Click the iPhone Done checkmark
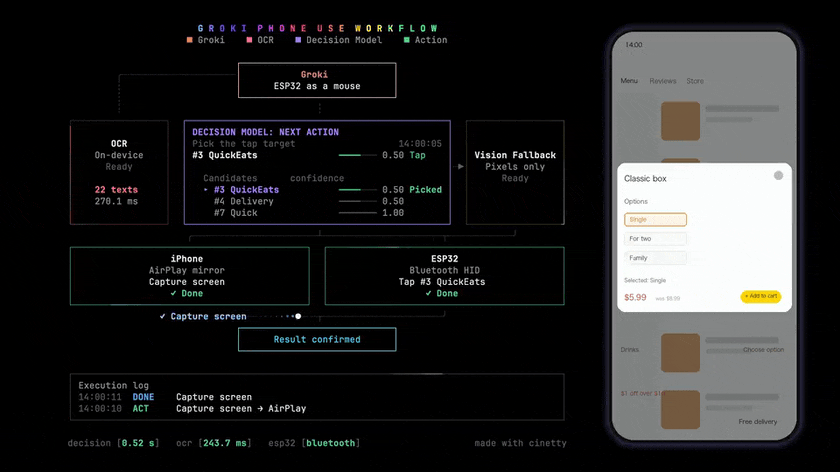The width and height of the screenshot is (840, 472). tap(173, 294)
